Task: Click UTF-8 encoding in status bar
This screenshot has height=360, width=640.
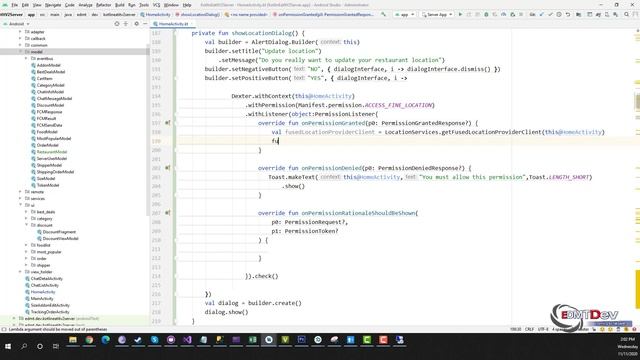Action: coord(543,329)
